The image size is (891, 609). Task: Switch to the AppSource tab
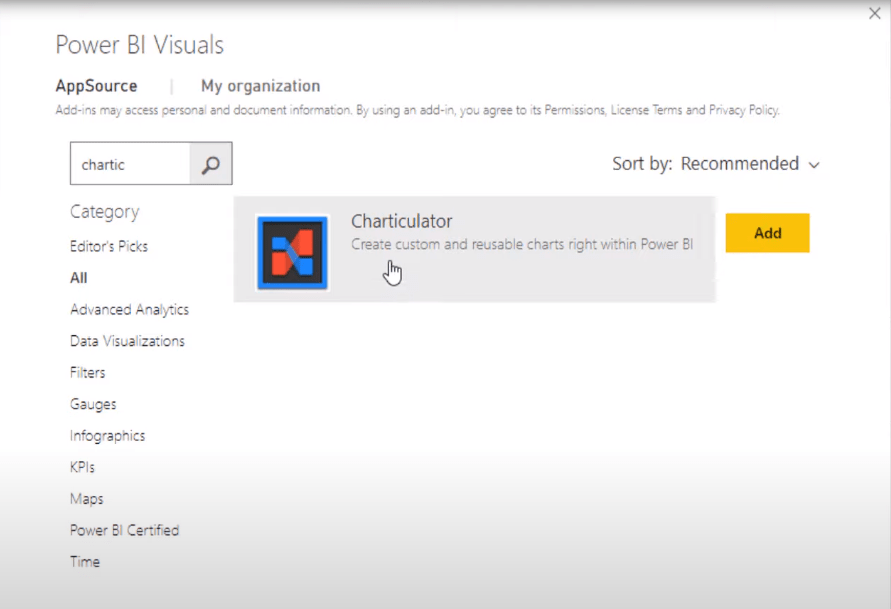click(x=96, y=86)
